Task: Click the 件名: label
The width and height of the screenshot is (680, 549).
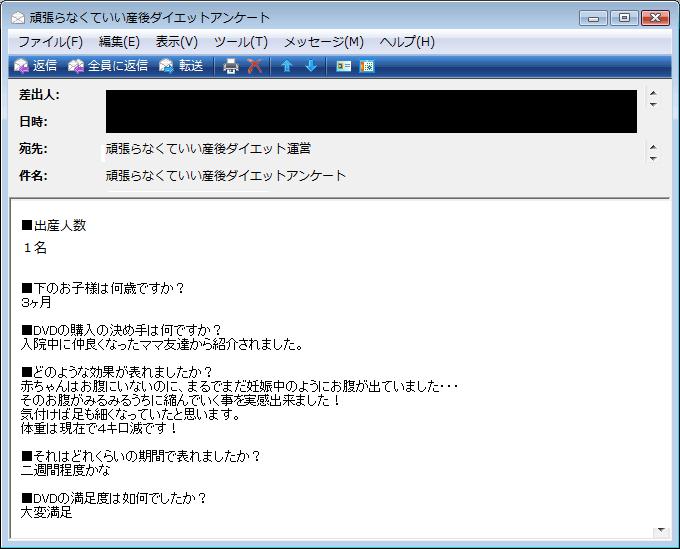Action: point(33,176)
